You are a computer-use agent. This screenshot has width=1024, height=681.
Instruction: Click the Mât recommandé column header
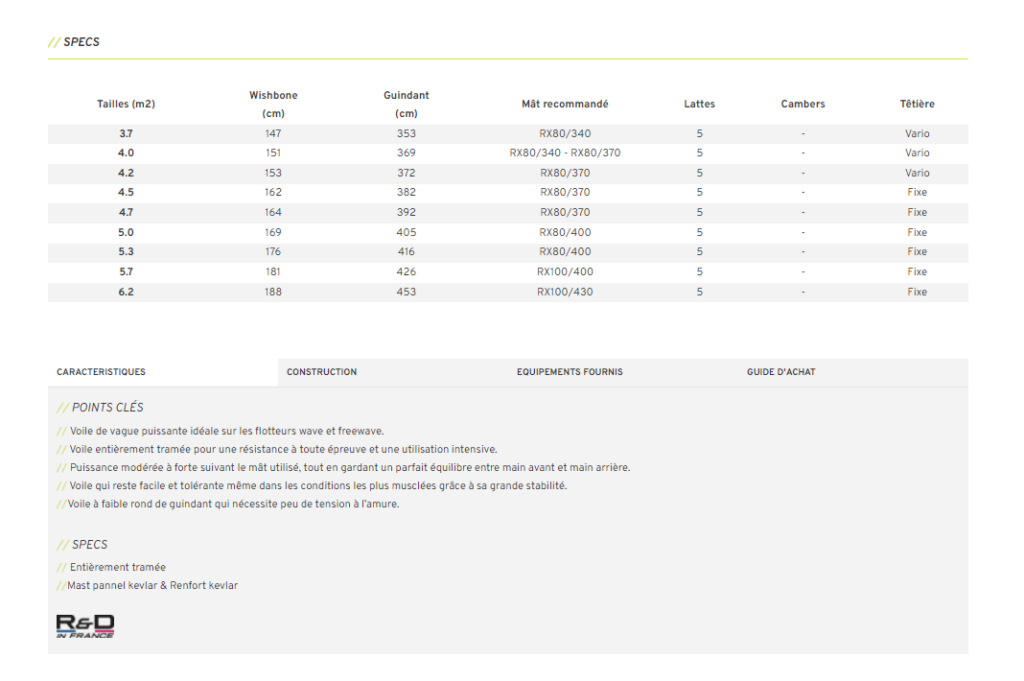565,104
